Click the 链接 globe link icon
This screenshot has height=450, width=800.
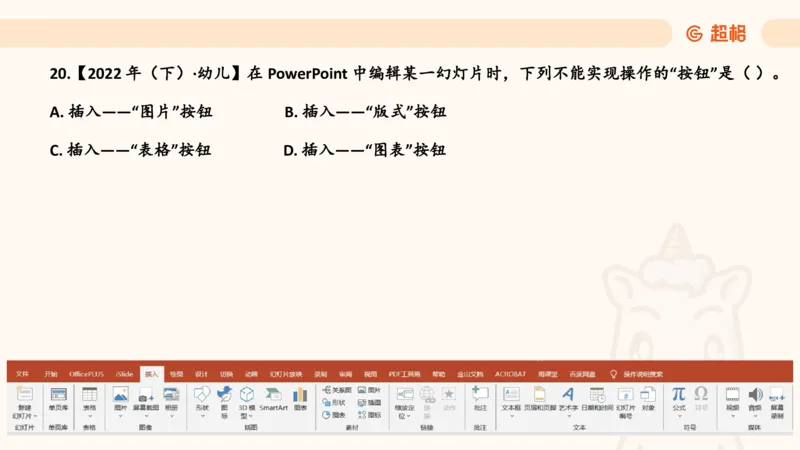427,394
